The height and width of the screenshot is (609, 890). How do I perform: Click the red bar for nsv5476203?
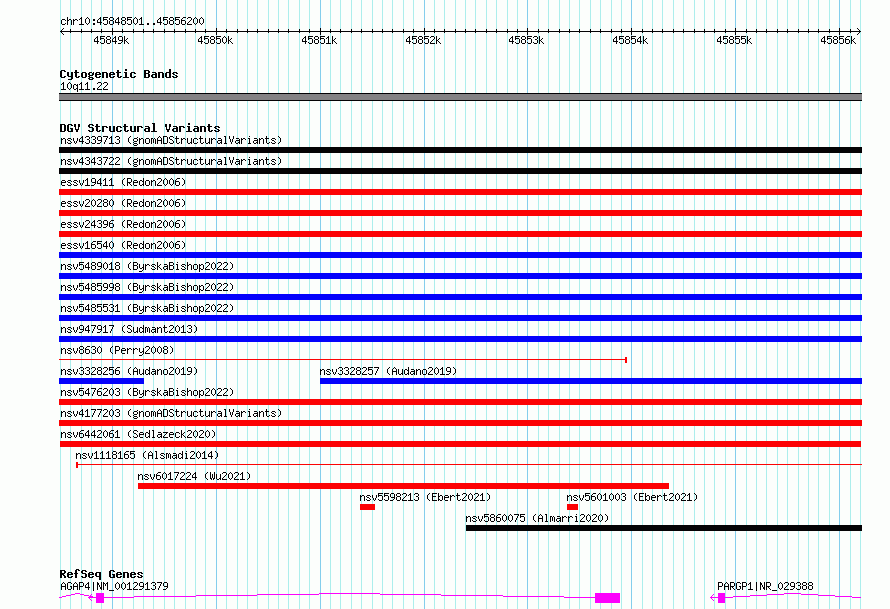pos(460,402)
